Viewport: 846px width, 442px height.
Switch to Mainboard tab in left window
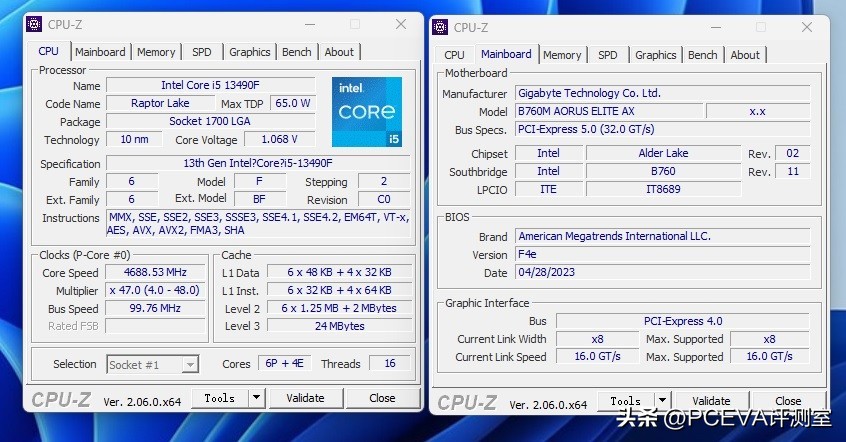tap(100, 52)
